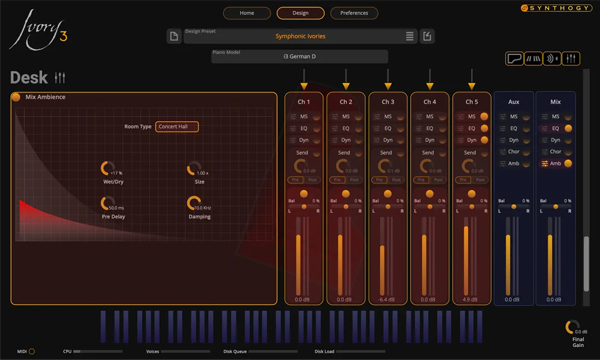This screenshot has height=360, width=600.
Task: Toggle Ch 2 Send on/off
Action: coord(359,153)
